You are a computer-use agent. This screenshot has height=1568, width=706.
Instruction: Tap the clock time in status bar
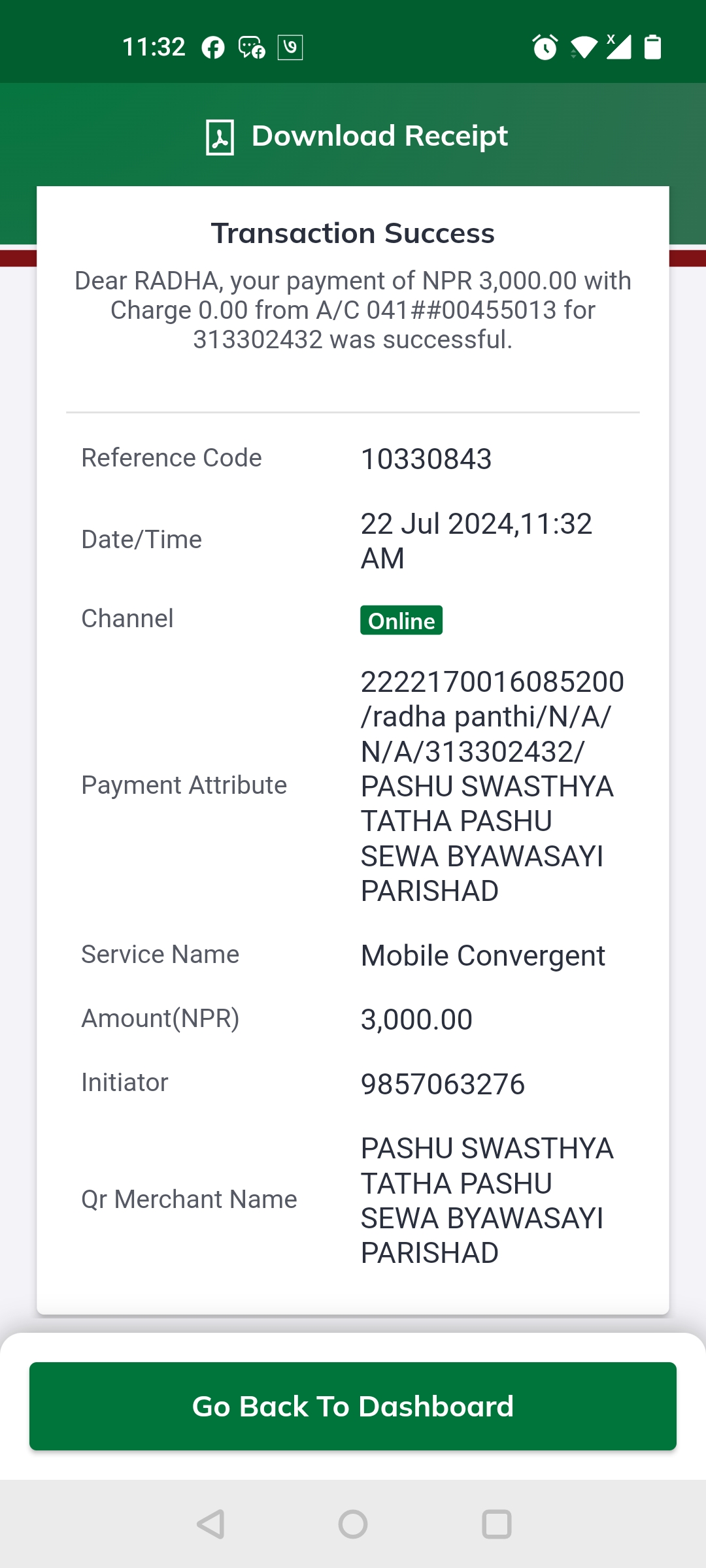tap(154, 47)
